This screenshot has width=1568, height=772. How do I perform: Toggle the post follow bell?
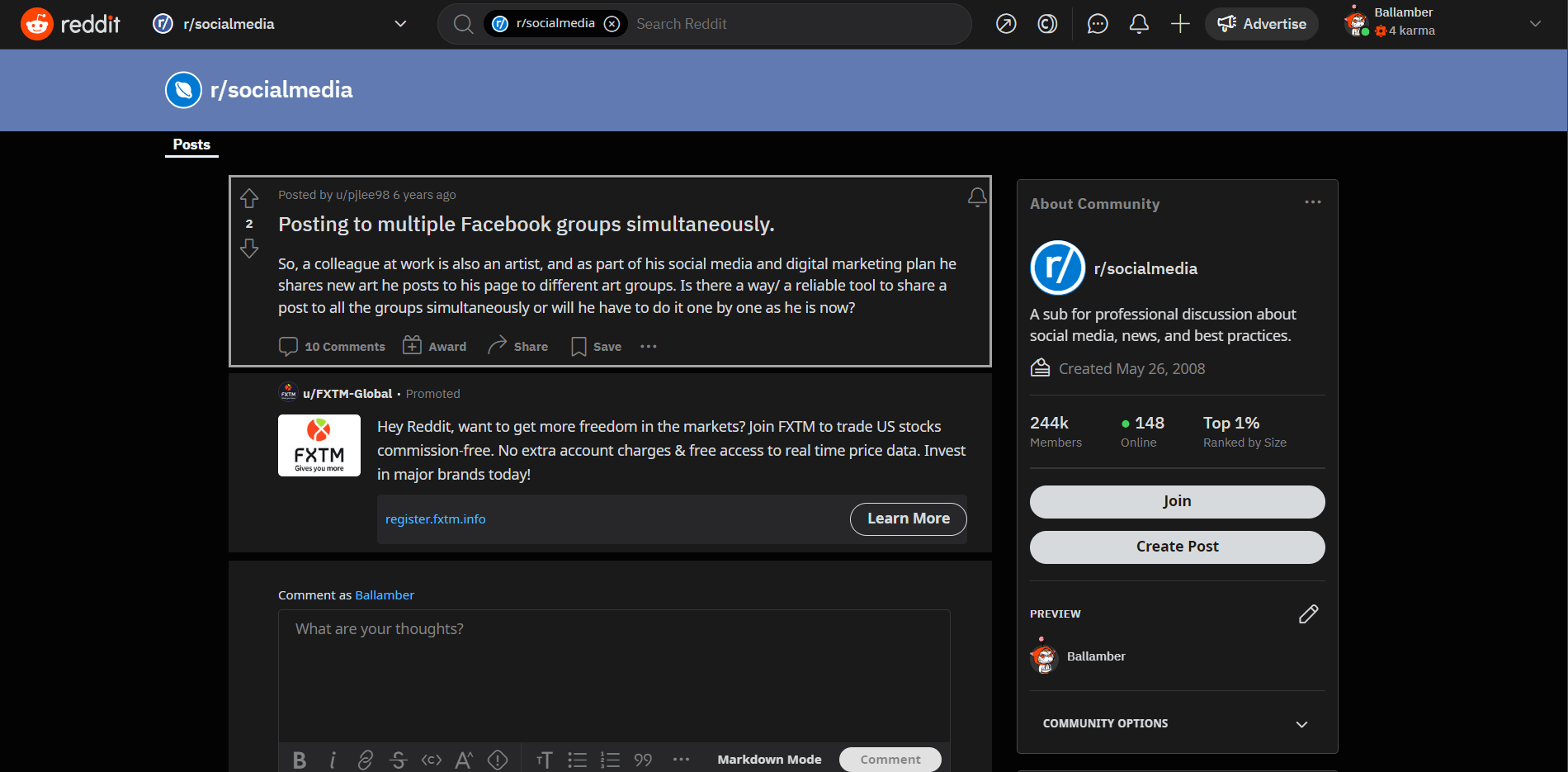[x=977, y=197]
